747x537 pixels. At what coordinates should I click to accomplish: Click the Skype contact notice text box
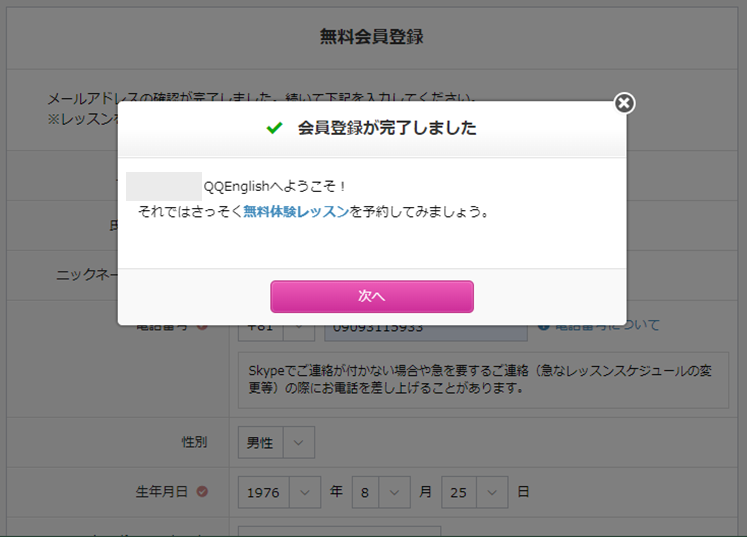pyautogui.click(x=483, y=380)
